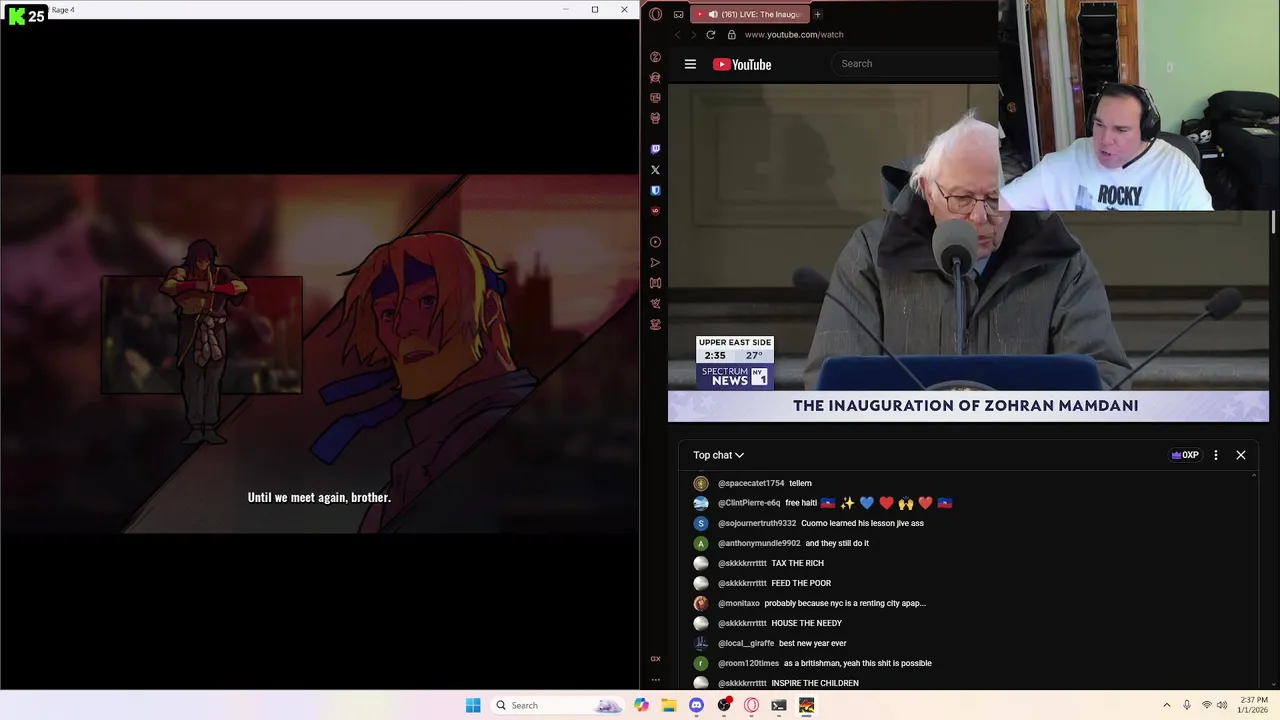Switch to Opera GX on the taskbar
This screenshot has height=720, width=1280.
pos(751,705)
